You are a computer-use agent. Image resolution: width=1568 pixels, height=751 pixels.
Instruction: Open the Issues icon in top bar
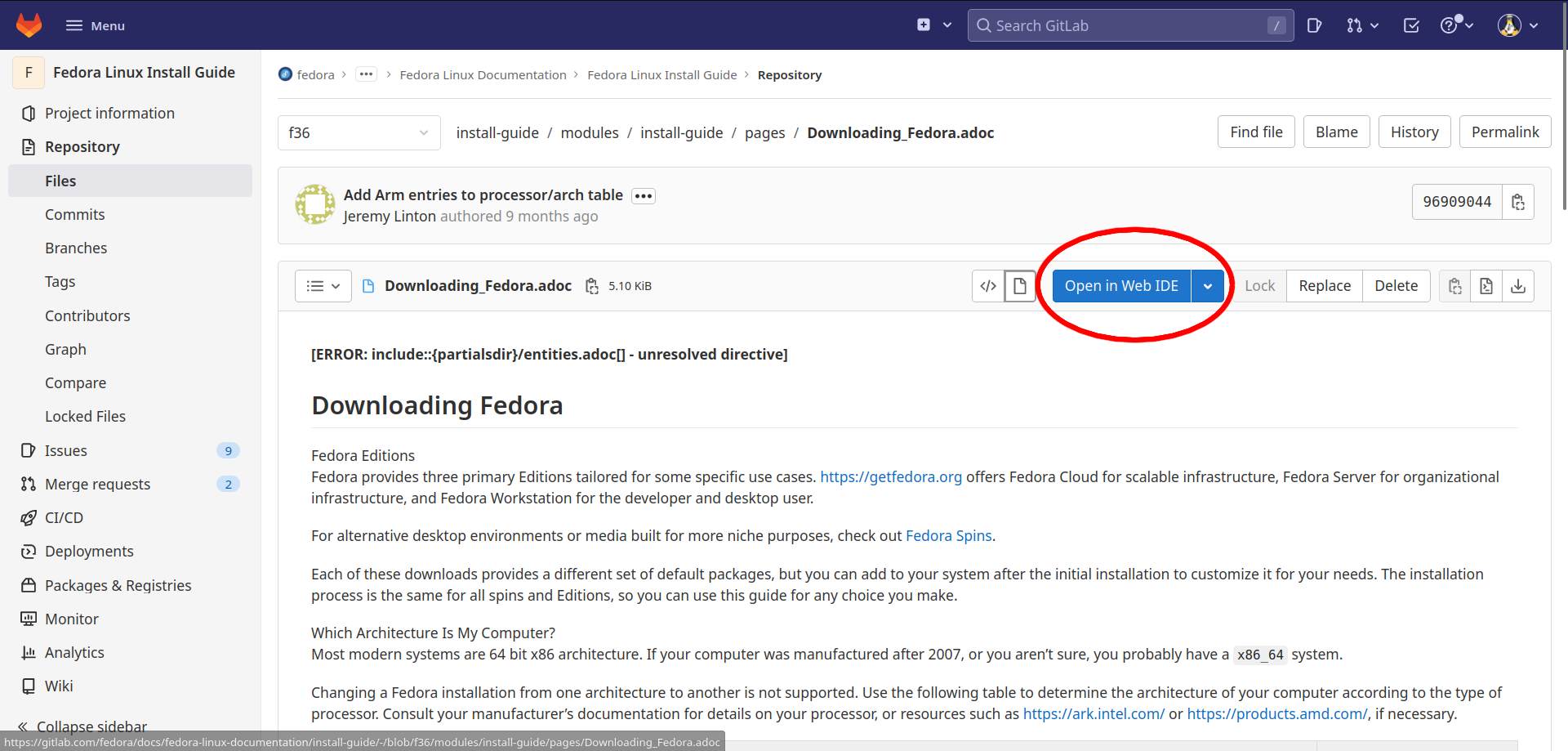[x=1314, y=25]
